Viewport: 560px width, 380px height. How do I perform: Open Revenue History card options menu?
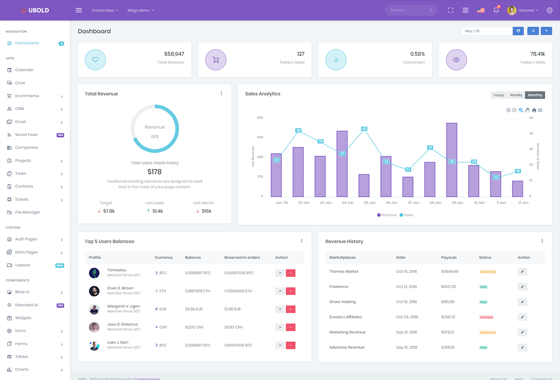pos(542,241)
